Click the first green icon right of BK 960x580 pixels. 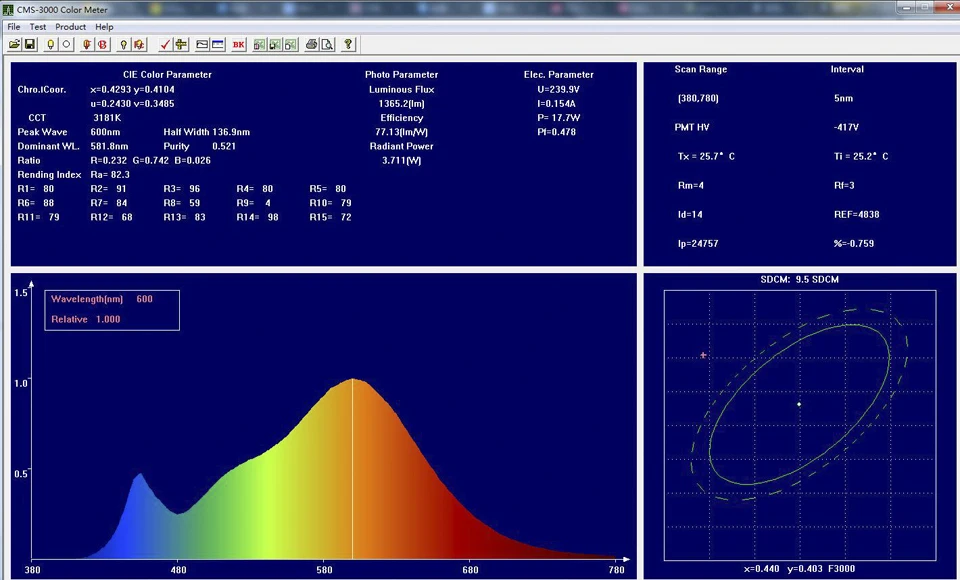pos(260,45)
